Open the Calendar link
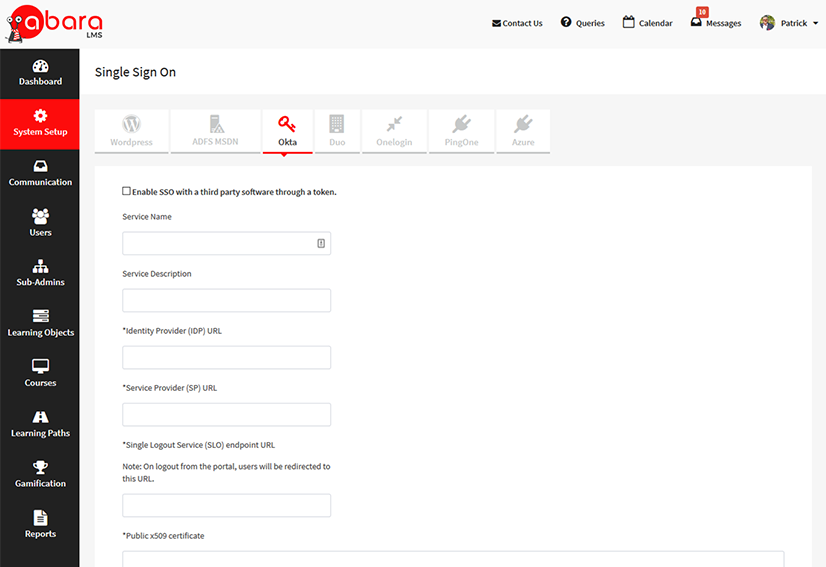Image resolution: width=826 pixels, height=567 pixels. pos(655,23)
